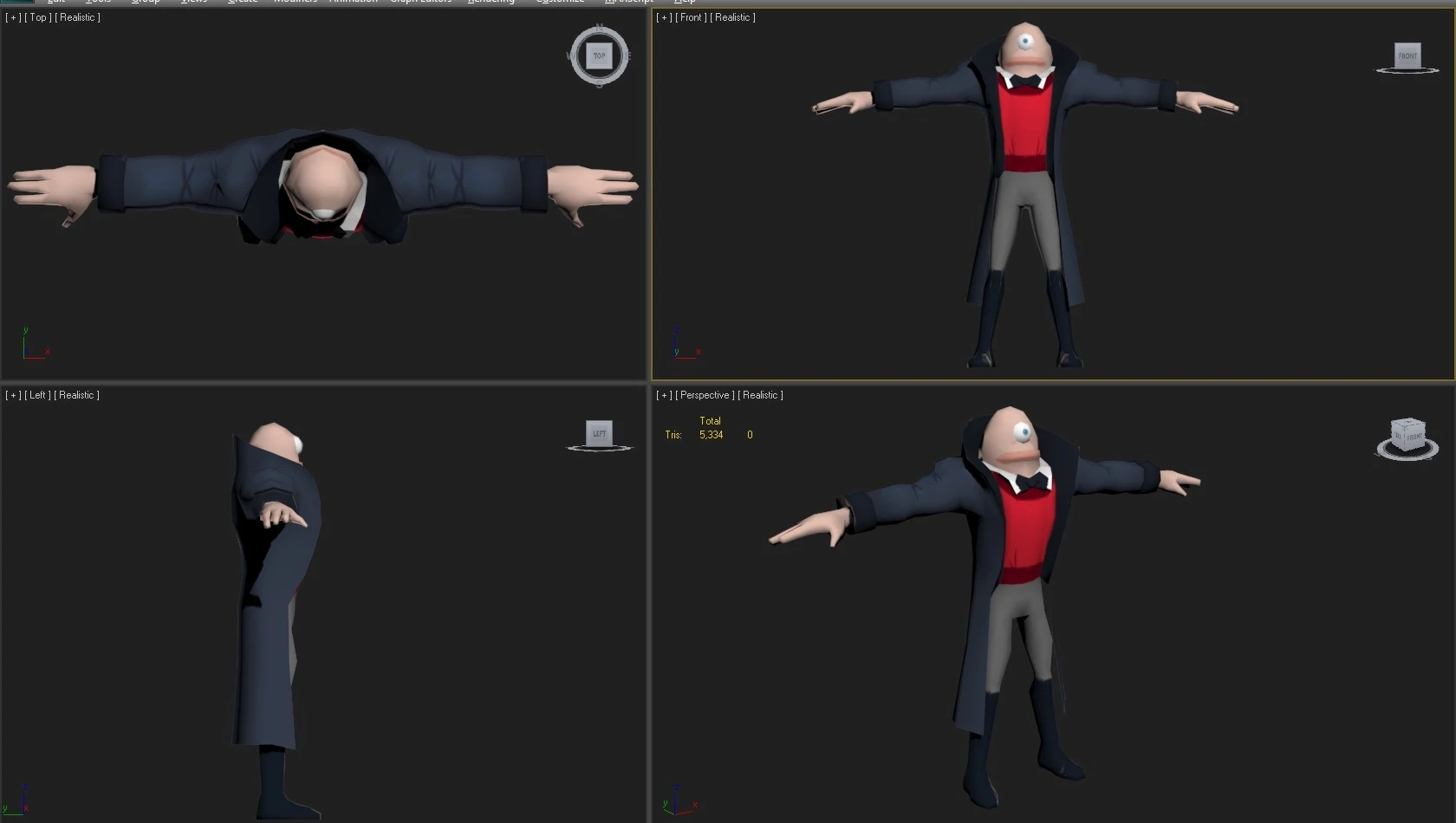Image resolution: width=1456 pixels, height=823 pixels.
Task: Click the ViewCube in the Perspective viewport
Action: pos(1407,436)
